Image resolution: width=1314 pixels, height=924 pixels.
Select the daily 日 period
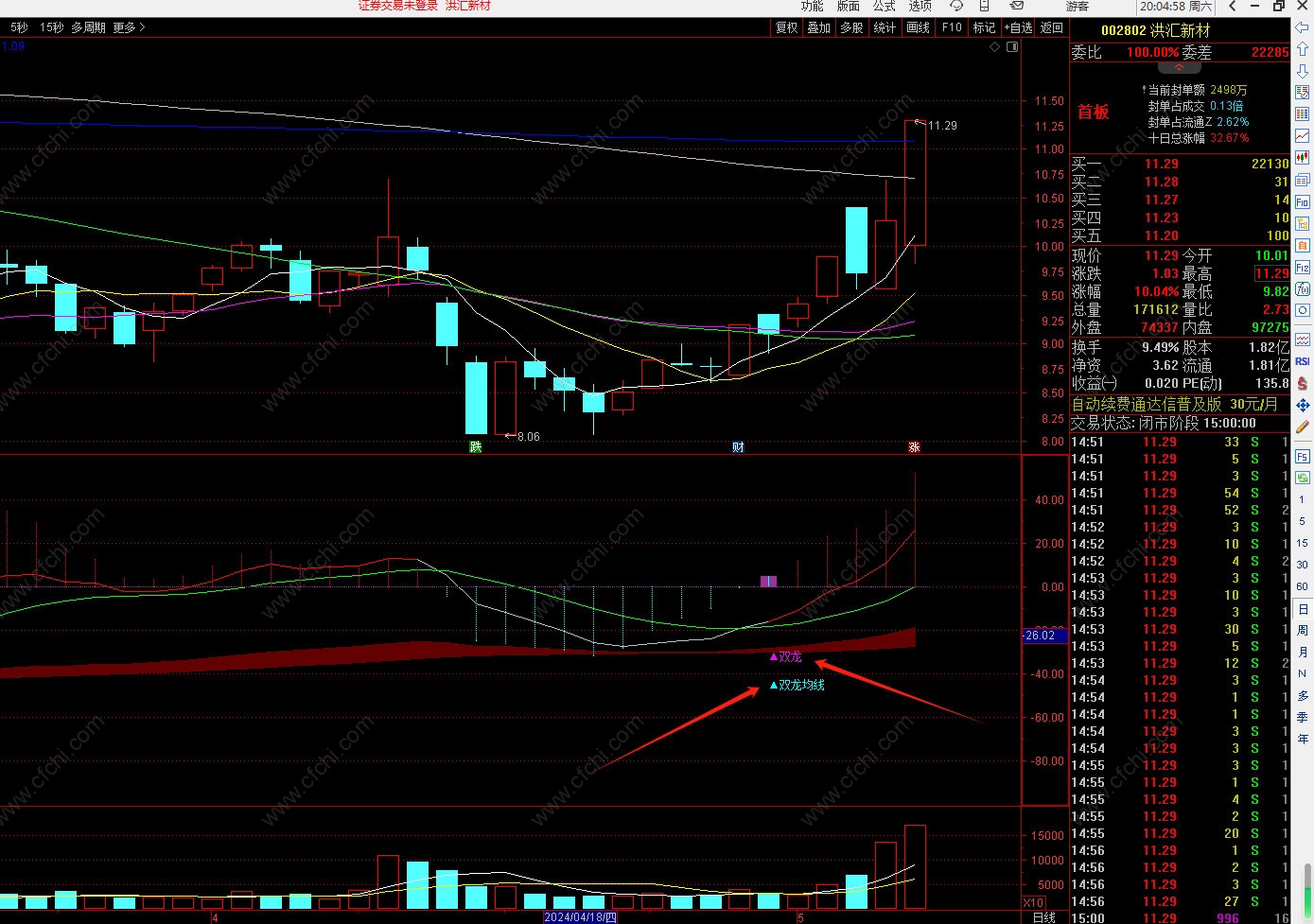pyautogui.click(x=1303, y=609)
